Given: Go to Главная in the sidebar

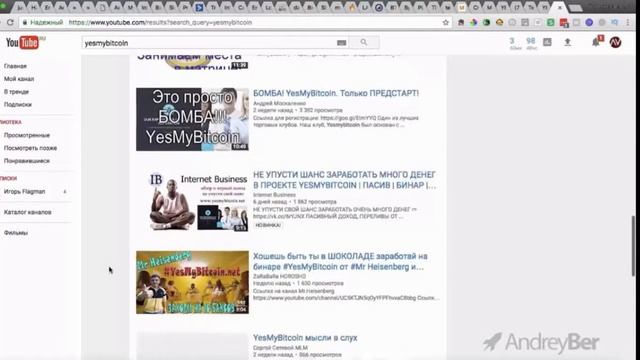Looking at the screenshot, I should tap(16, 66).
